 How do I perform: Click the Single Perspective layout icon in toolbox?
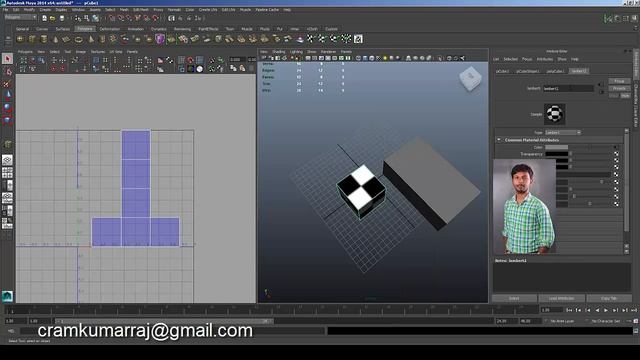coord(7,160)
